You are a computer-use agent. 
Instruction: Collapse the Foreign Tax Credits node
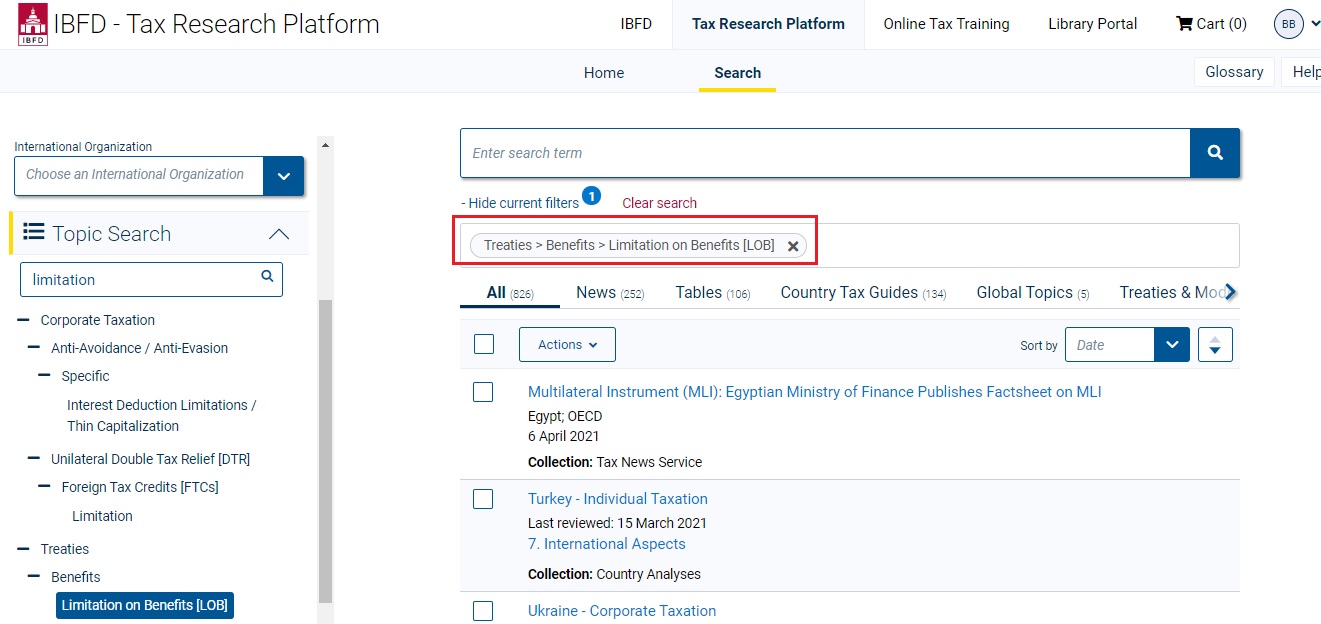pyautogui.click(x=44, y=487)
